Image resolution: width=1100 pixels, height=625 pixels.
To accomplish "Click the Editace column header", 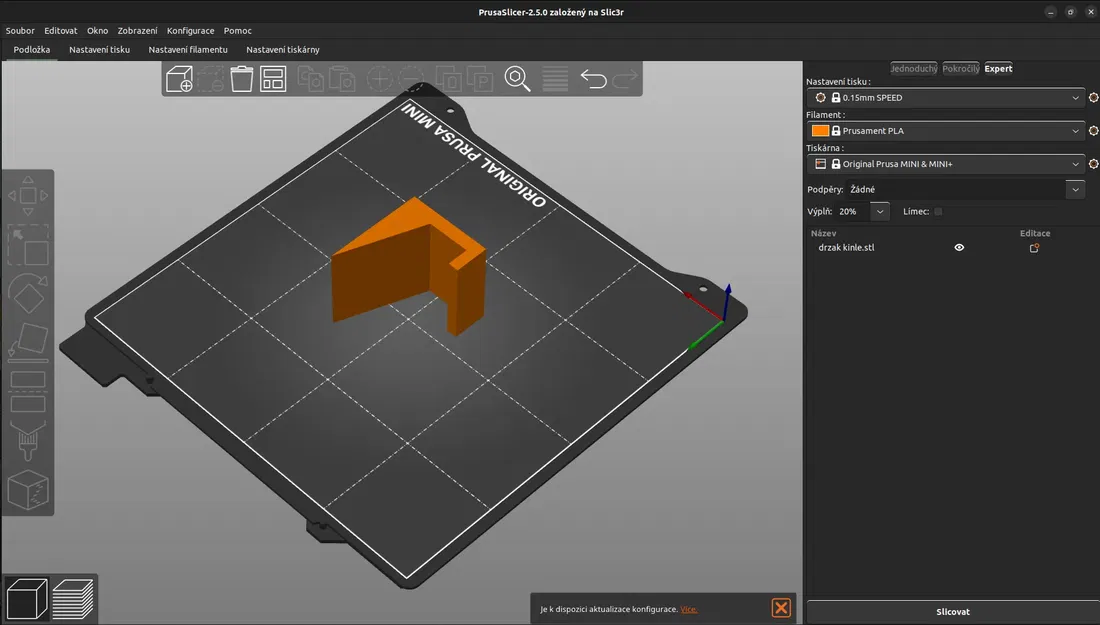I will coord(1035,234).
